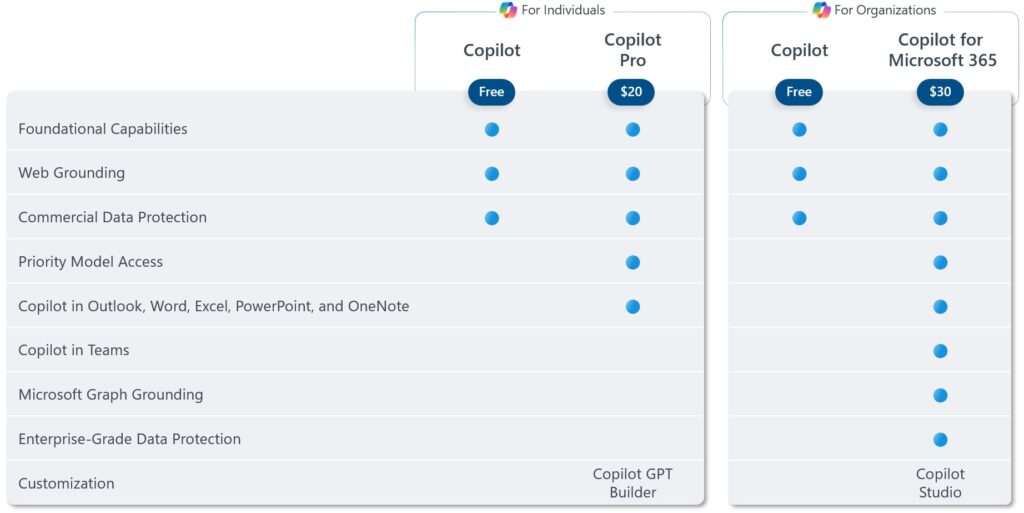Click the Free badge under Organizations Copilot
The height and width of the screenshot is (513, 1024).
(799, 92)
